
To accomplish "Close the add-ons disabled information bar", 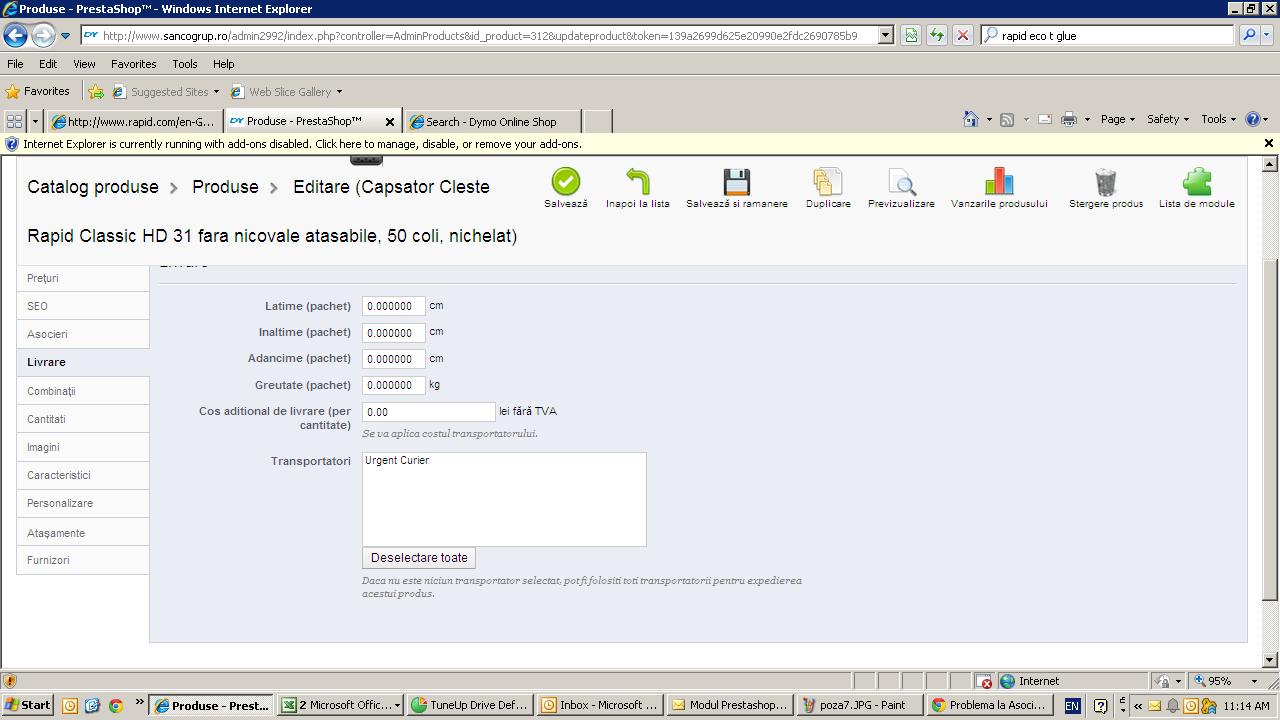I will pos(1269,143).
